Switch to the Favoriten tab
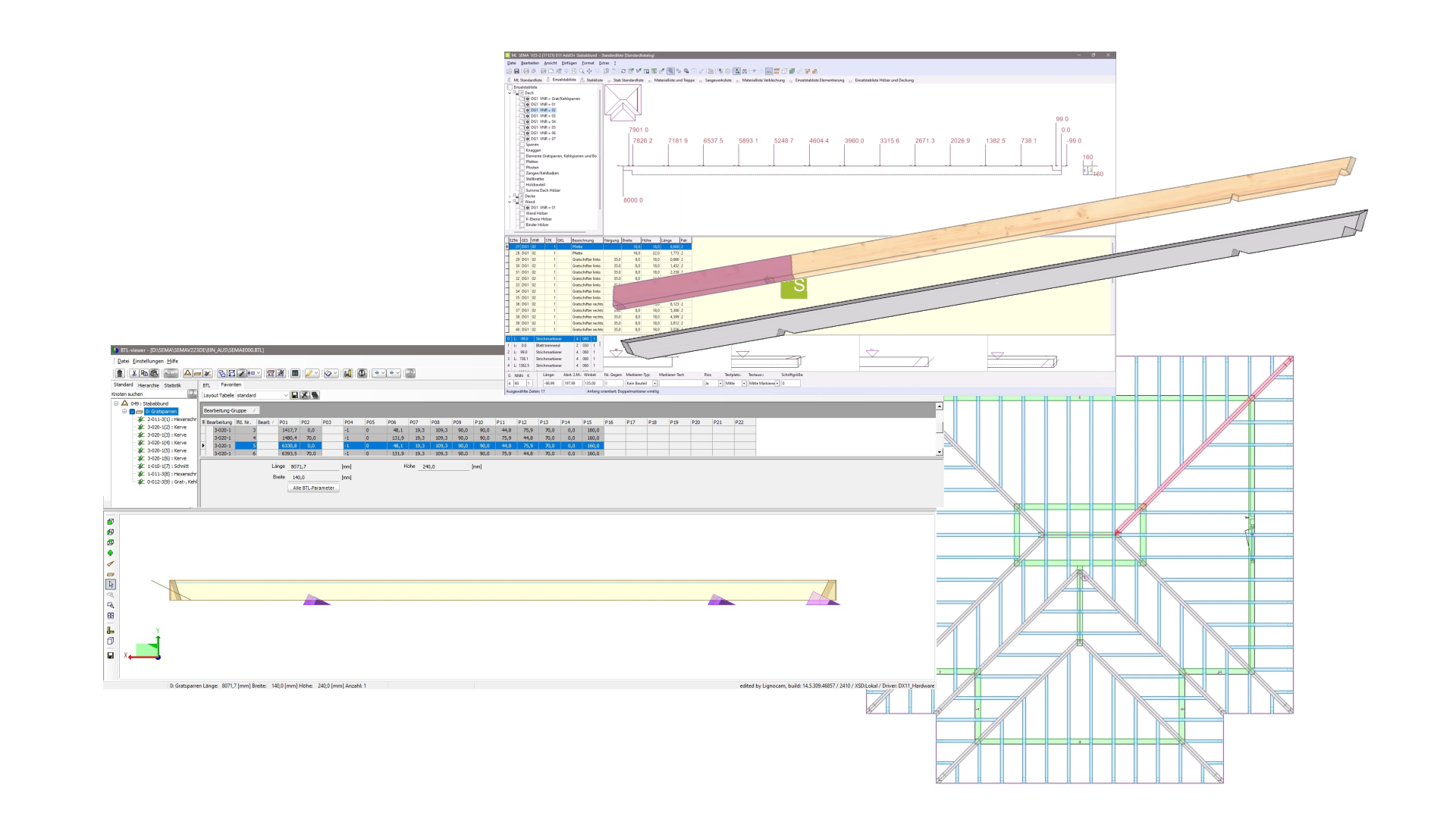Screen dimensions: 1456x819 (231, 385)
